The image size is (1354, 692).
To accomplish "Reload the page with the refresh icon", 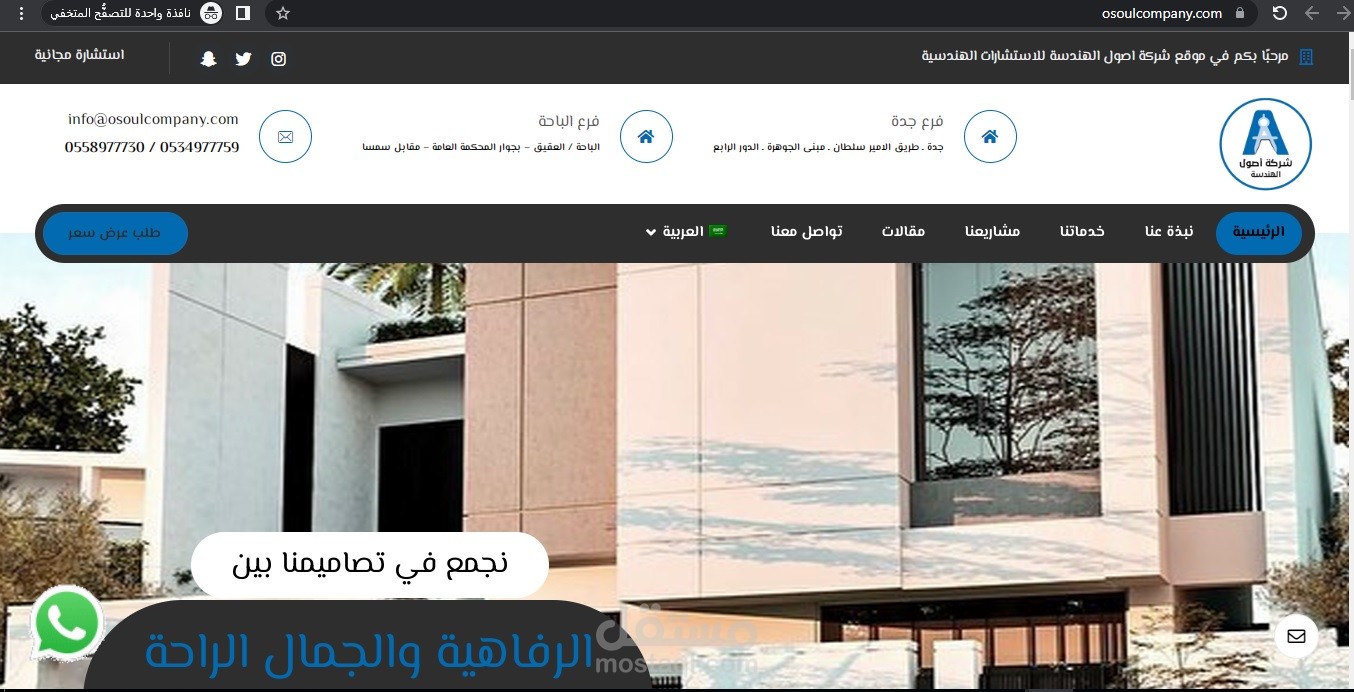I will [1279, 14].
